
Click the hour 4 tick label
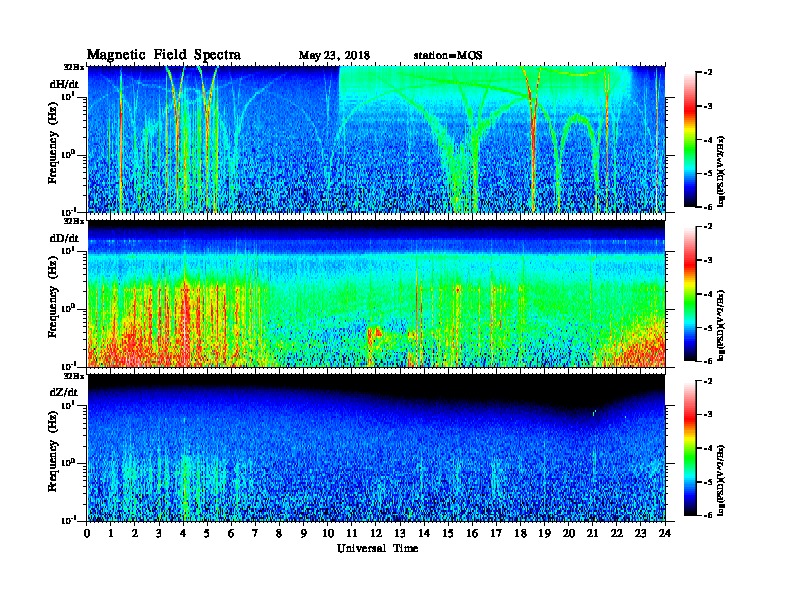click(183, 534)
